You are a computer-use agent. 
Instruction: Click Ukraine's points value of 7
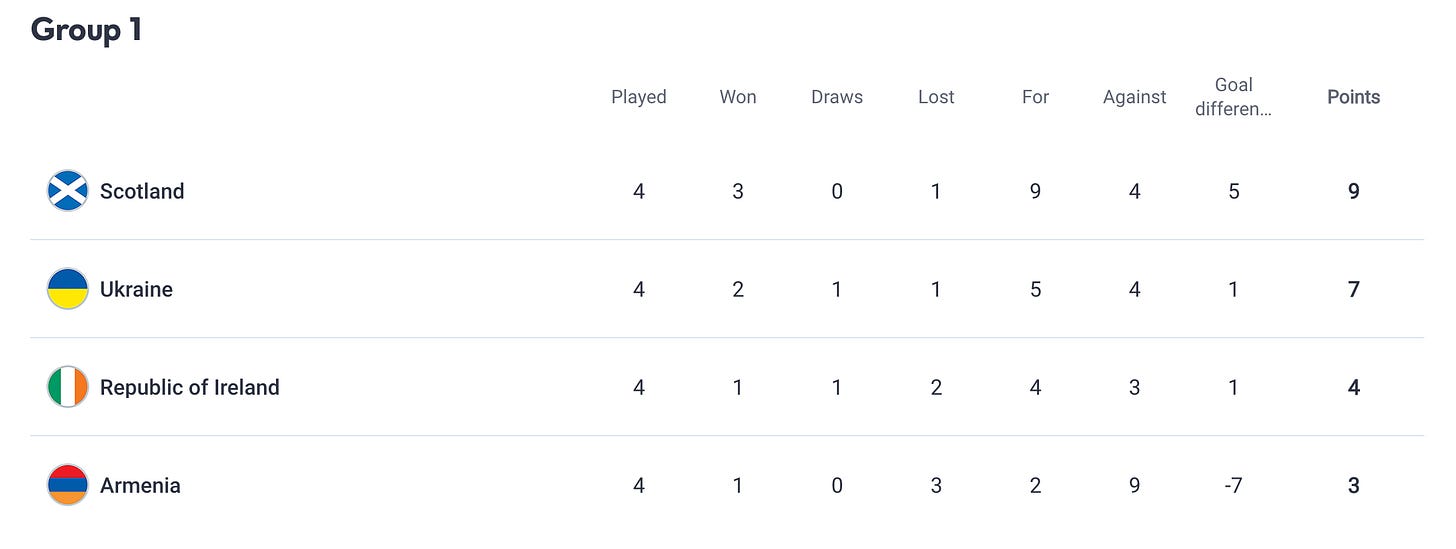[1354, 289]
